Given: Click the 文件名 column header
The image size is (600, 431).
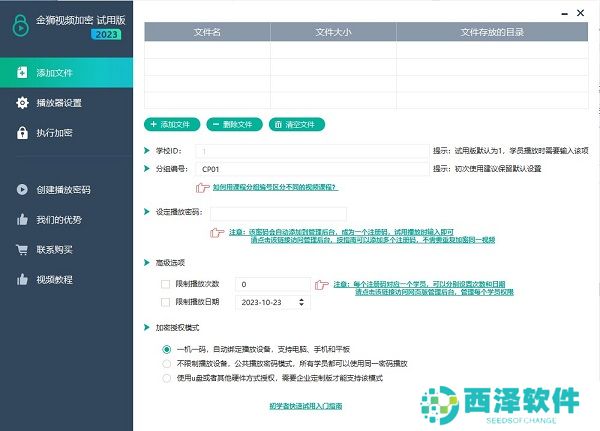Looking at the screenshot, I should (x=207, y=32).
